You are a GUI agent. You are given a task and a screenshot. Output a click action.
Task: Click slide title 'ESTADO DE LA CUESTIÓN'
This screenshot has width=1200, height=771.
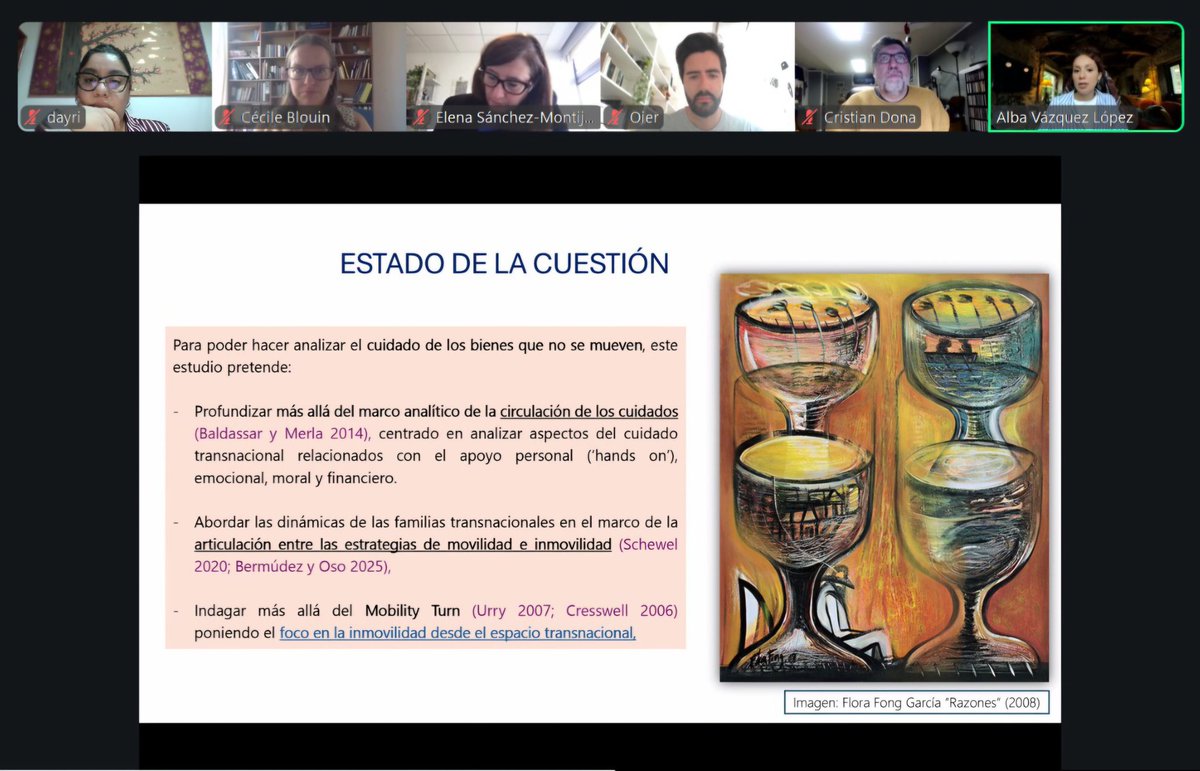(x=504, y=263)
